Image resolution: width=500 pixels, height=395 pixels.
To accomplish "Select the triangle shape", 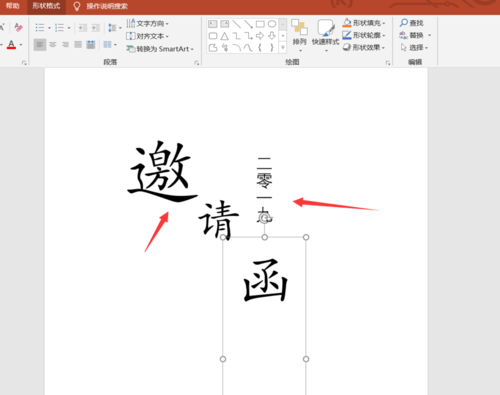I will 225,36.
